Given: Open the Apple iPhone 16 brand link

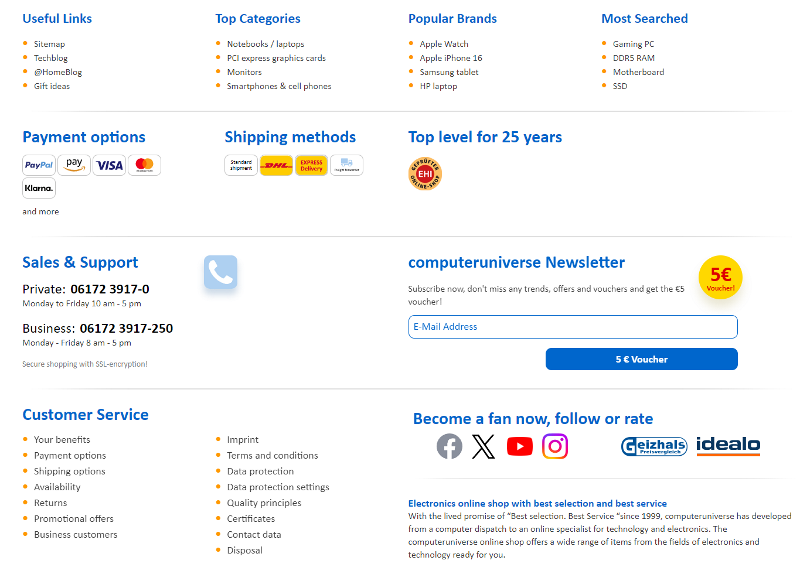Looking at the screenshot, I should [451, 58].
